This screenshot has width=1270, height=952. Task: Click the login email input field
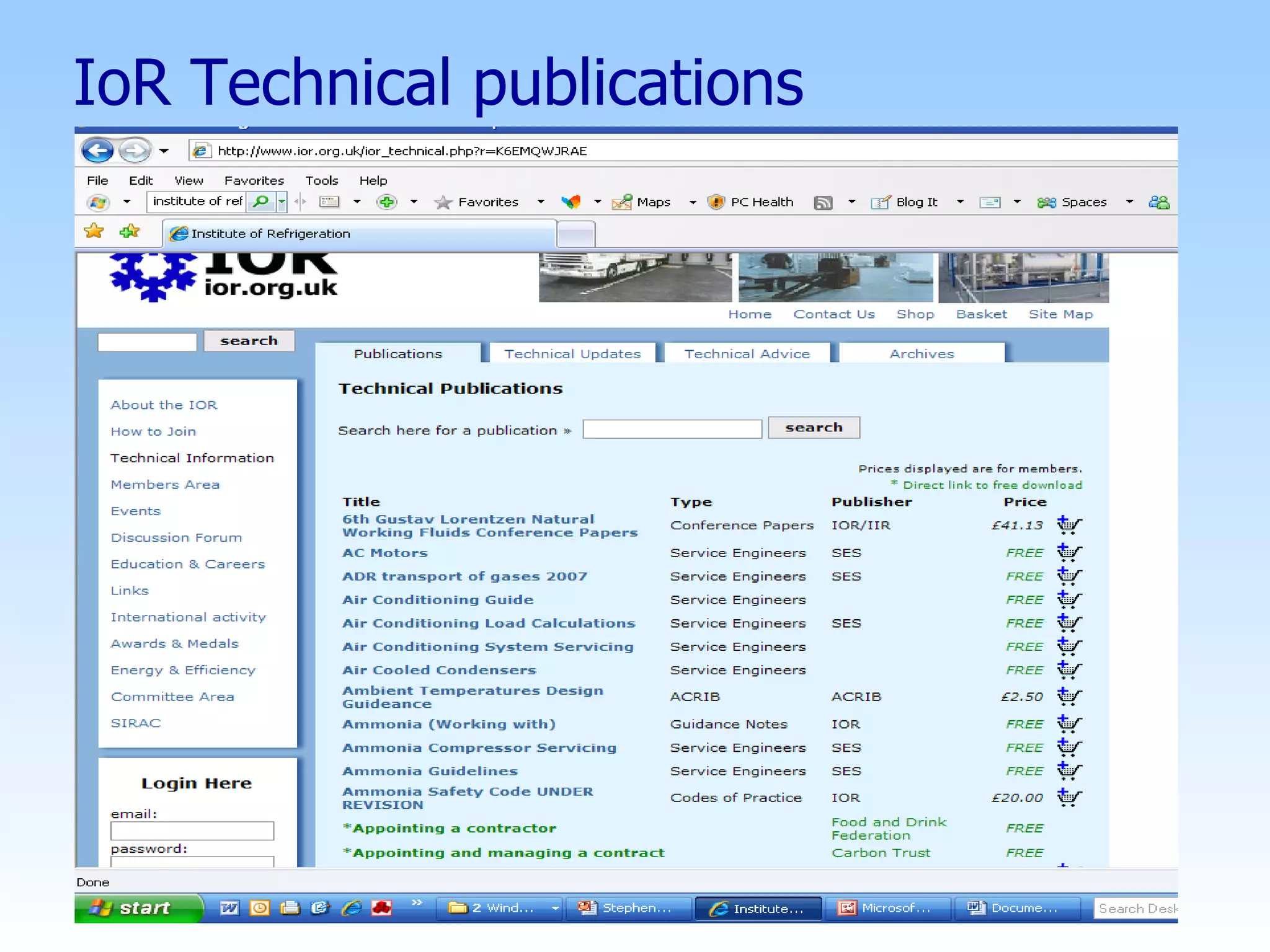192,831
